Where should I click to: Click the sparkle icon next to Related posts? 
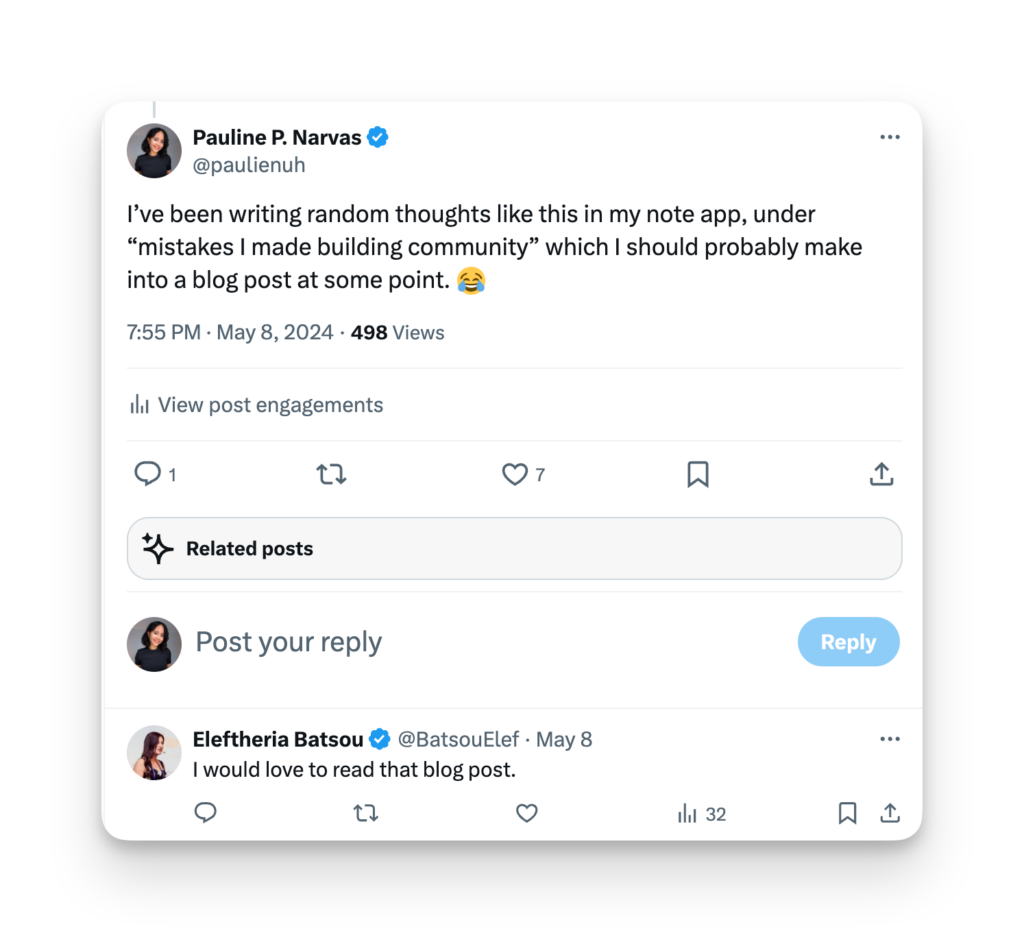[157, 547]
